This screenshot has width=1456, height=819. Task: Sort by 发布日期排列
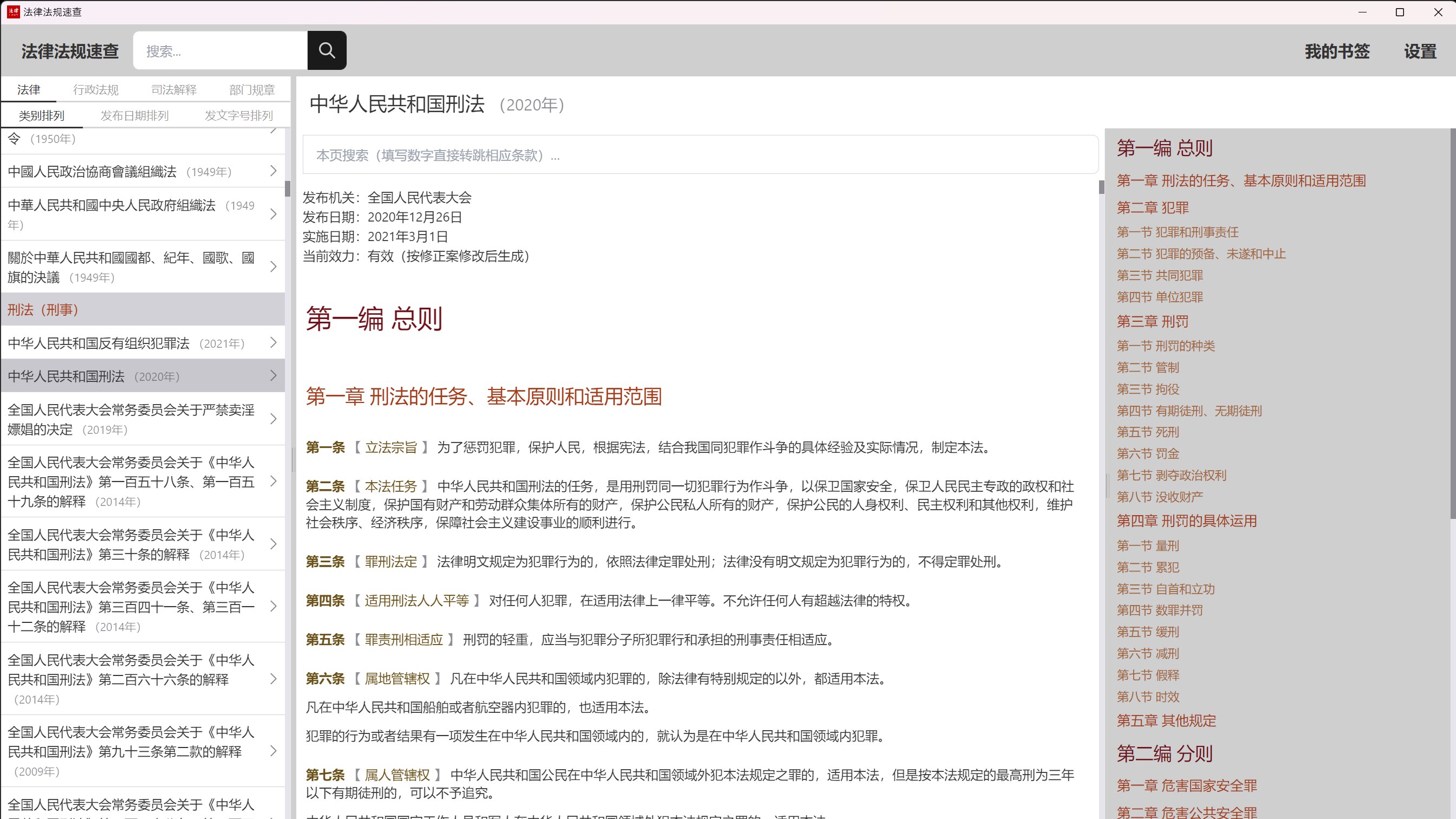(x=134, y=116)
